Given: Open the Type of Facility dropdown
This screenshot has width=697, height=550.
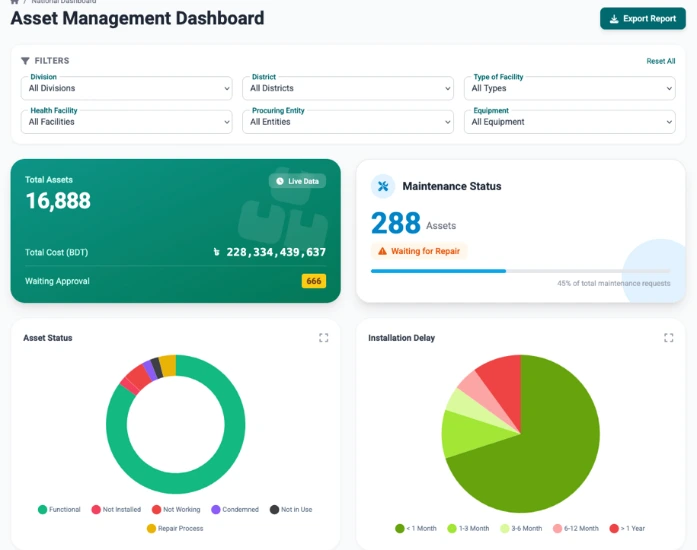Looking at the screenshot, I should [569, 88].
